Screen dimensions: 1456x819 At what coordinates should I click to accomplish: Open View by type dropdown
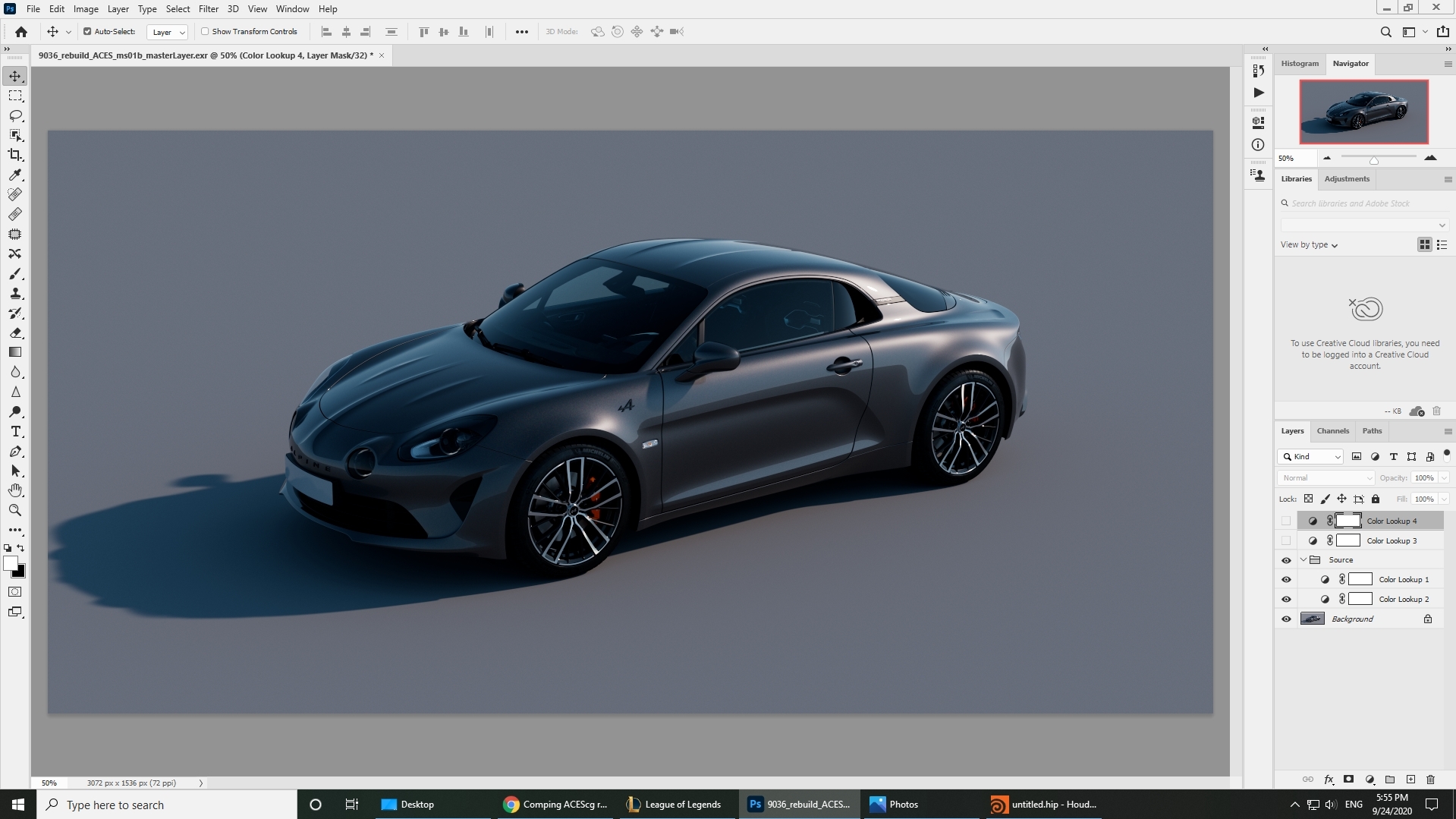(x=1309, y=244)
